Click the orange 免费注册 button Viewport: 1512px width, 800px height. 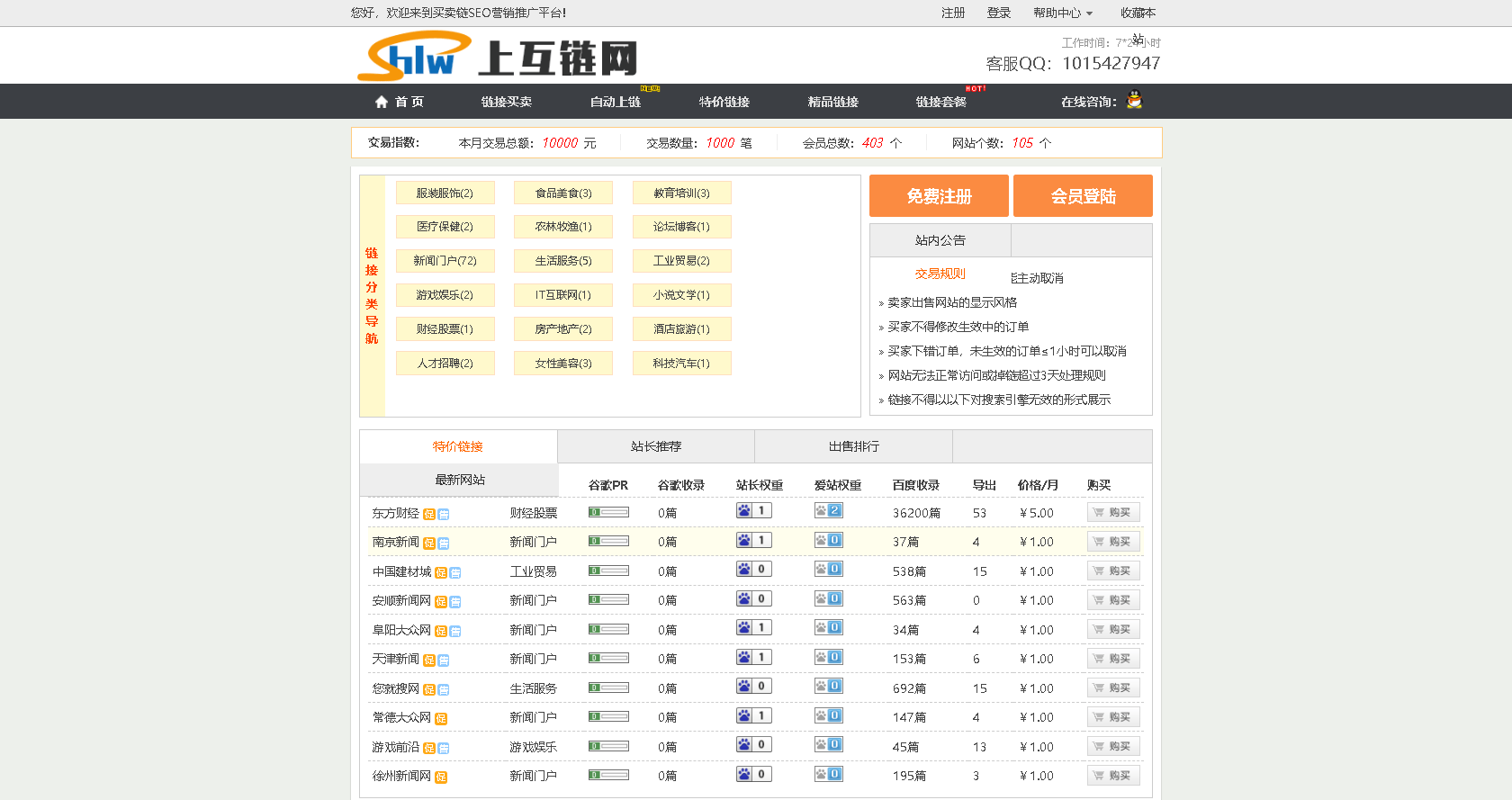939,196
